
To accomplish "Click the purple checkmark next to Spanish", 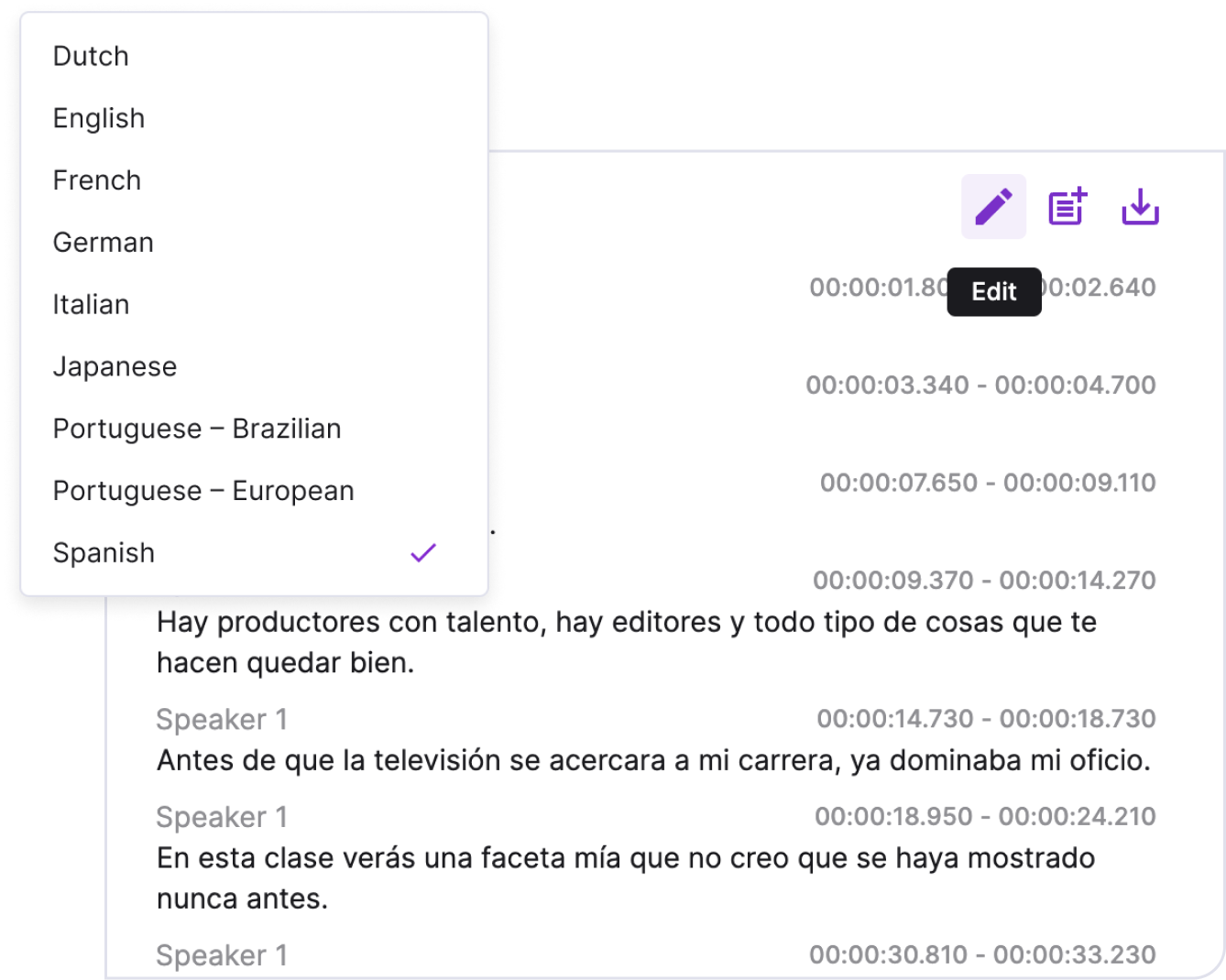I will click(423, 550).
